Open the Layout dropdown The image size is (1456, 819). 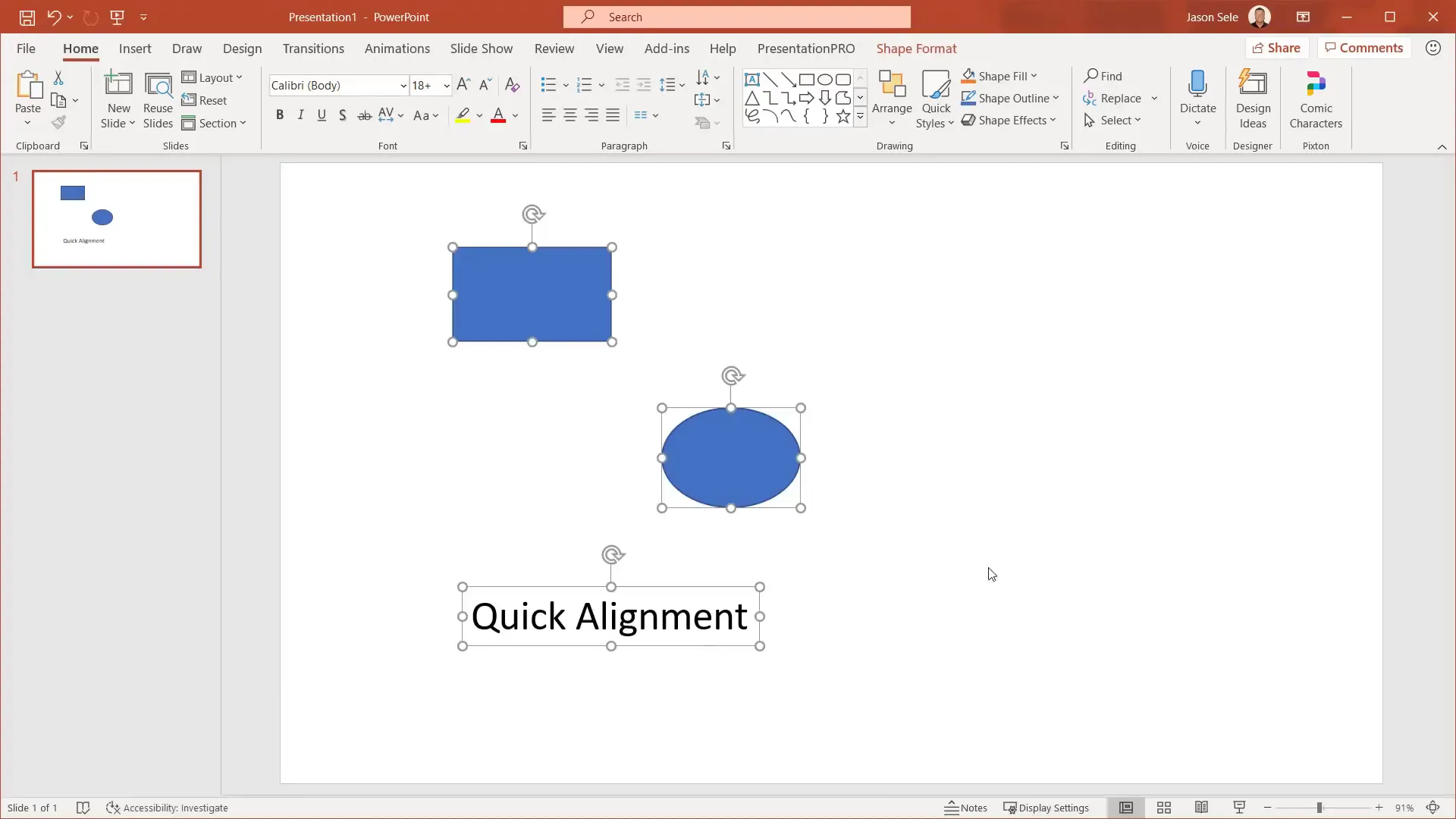tap(212, 78)
